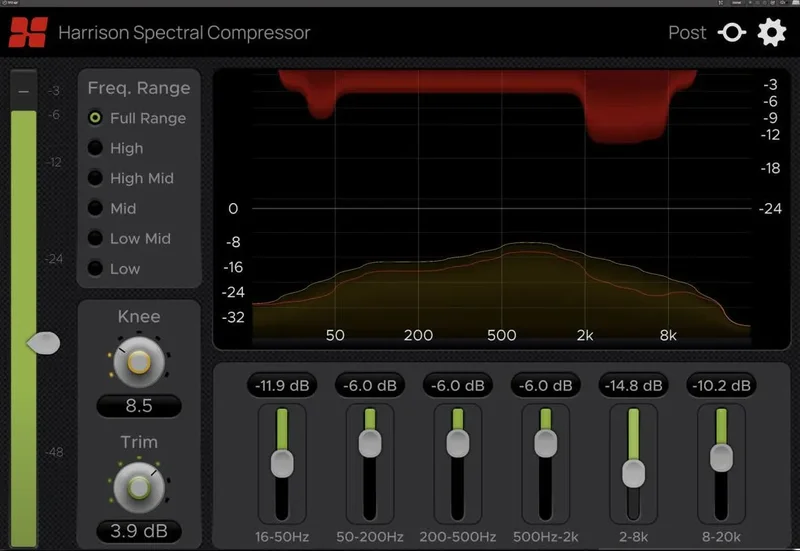Screen dimensions: 800x551
Task: Click the Knee value field 8.5
Action: [x=139, y=406]
